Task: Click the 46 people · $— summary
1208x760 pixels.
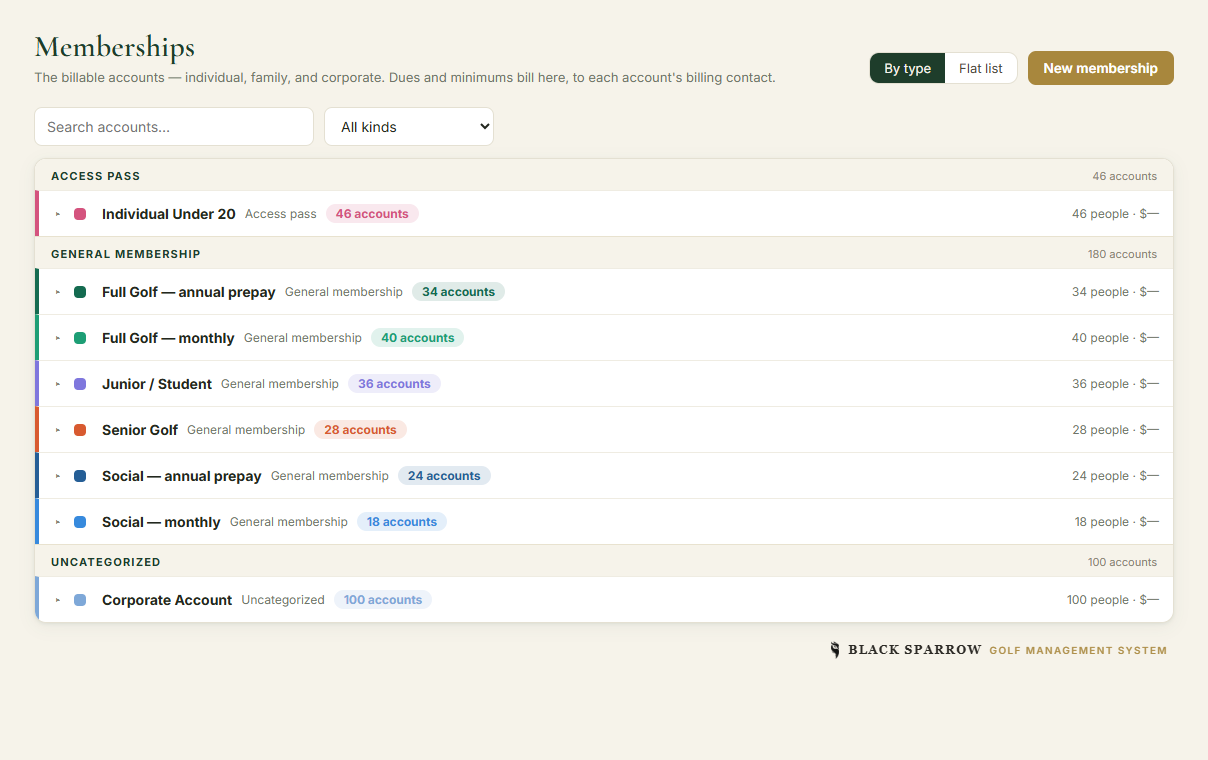Action: pos(1115,214)
